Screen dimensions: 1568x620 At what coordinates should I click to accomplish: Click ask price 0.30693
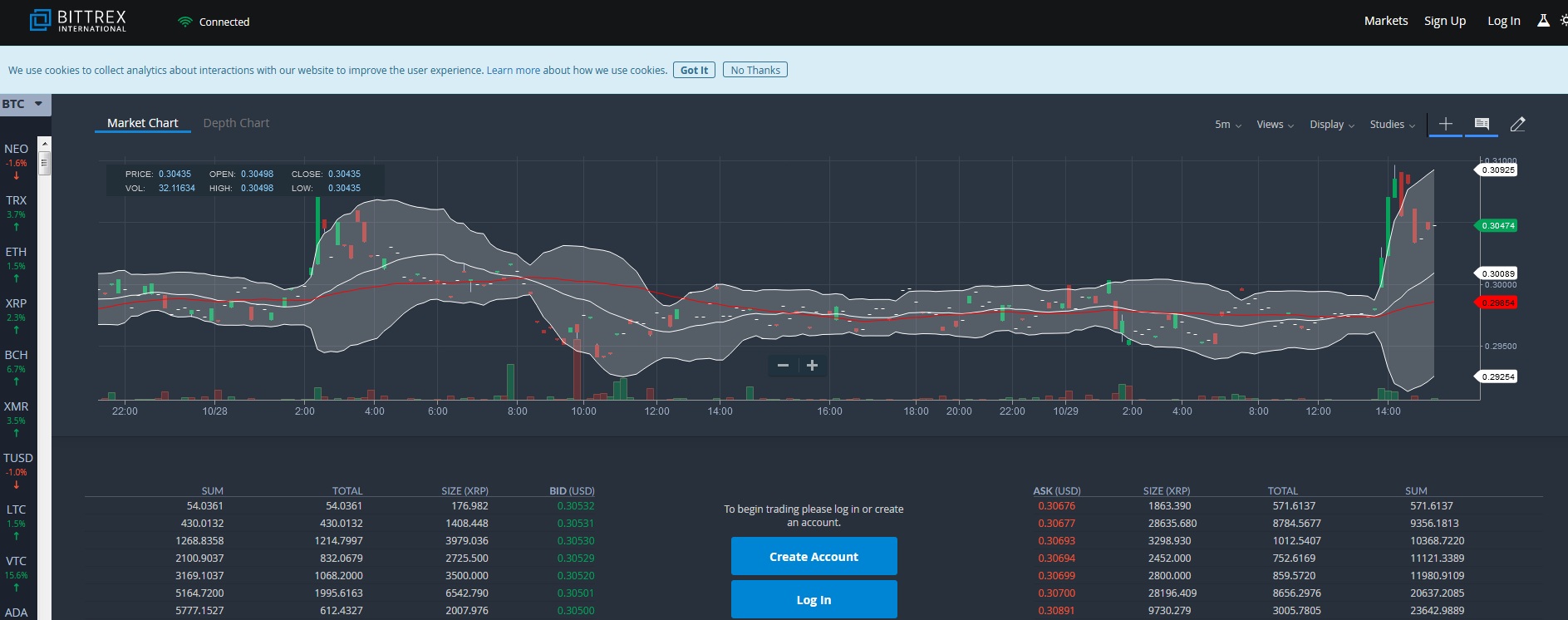(x=1056, y=540)
